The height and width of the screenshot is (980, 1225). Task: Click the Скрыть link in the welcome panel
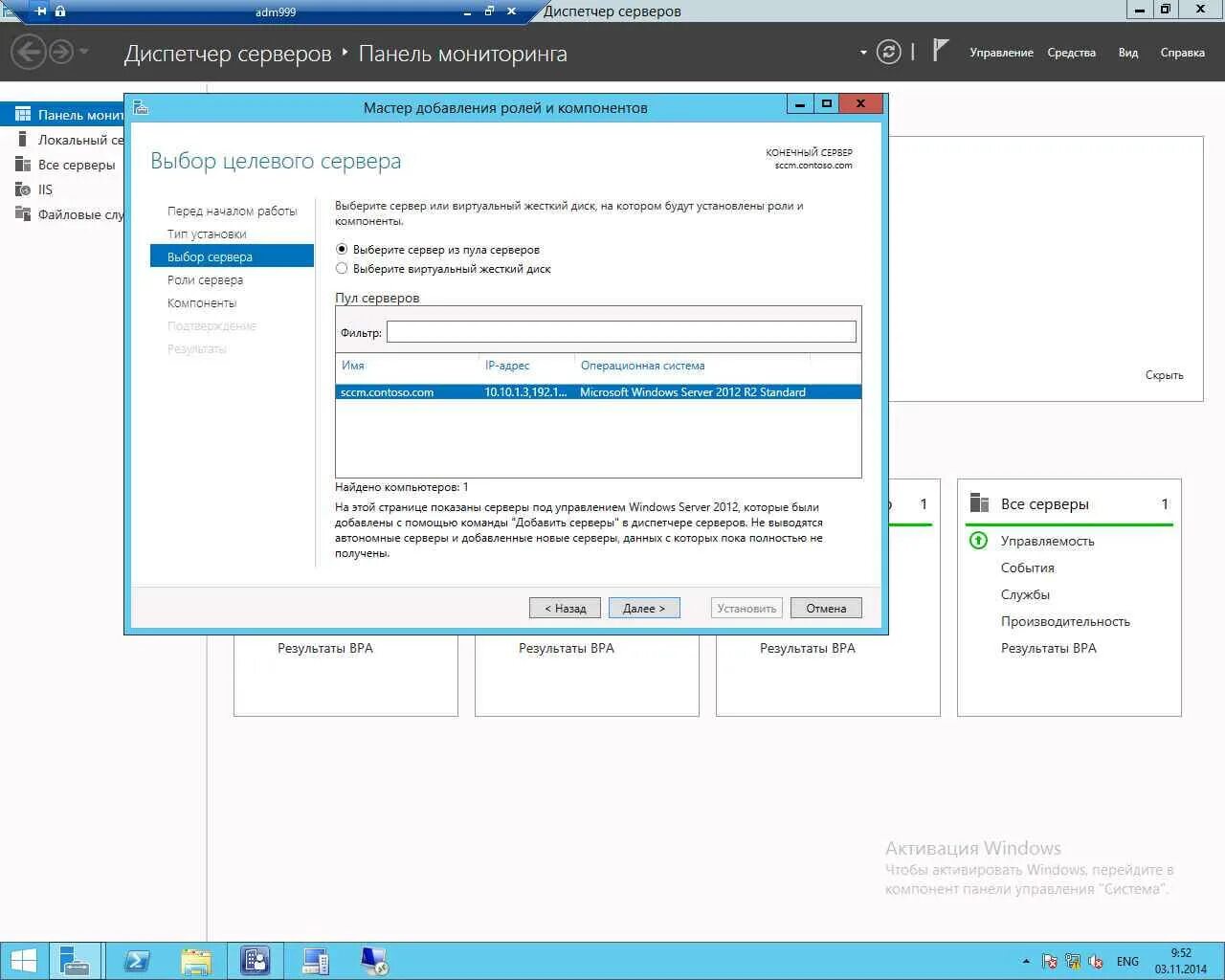(1164, 375)
